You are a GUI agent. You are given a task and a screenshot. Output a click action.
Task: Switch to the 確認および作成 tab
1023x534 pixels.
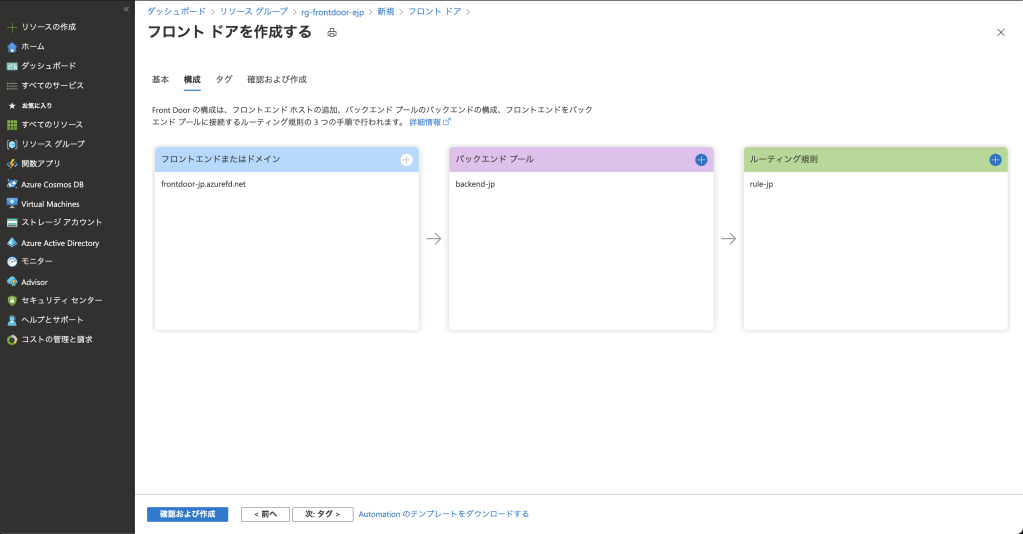pyautogui.click(x=276, y=79)
